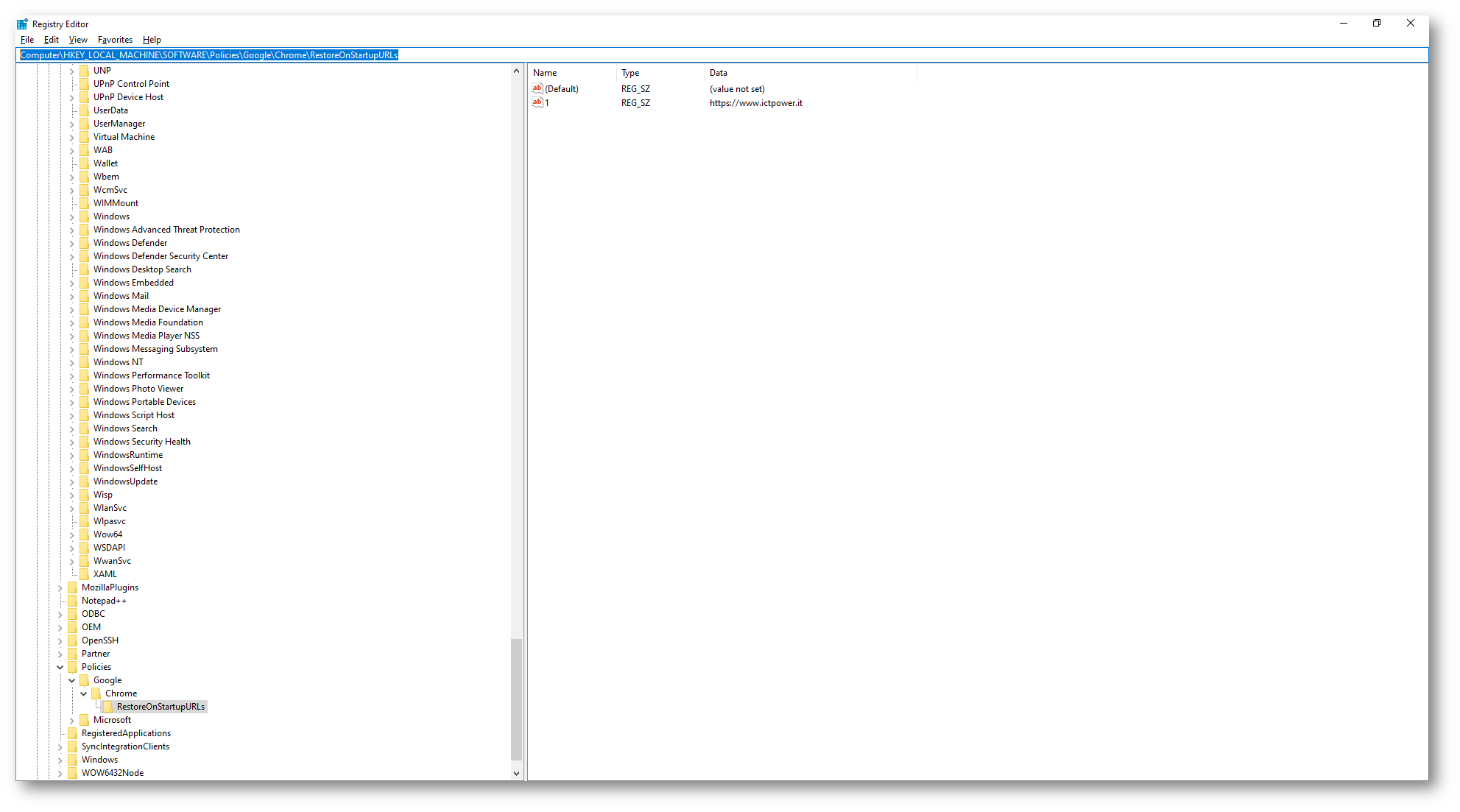Expand the Wow64 key
Viewport: 1460px width, 812px height.
point(72,534)
